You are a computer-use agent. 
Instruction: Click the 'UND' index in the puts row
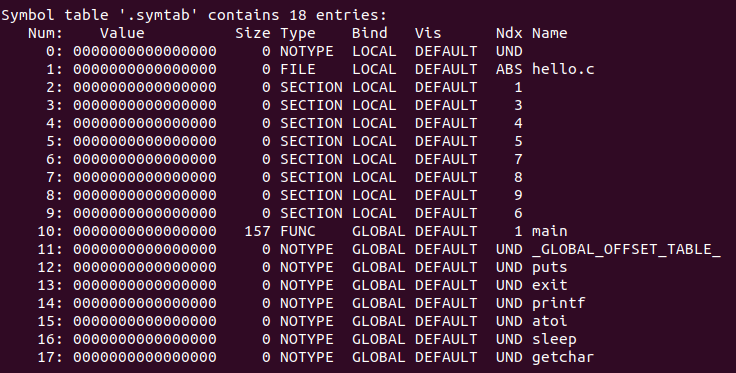tap(509, 267)
